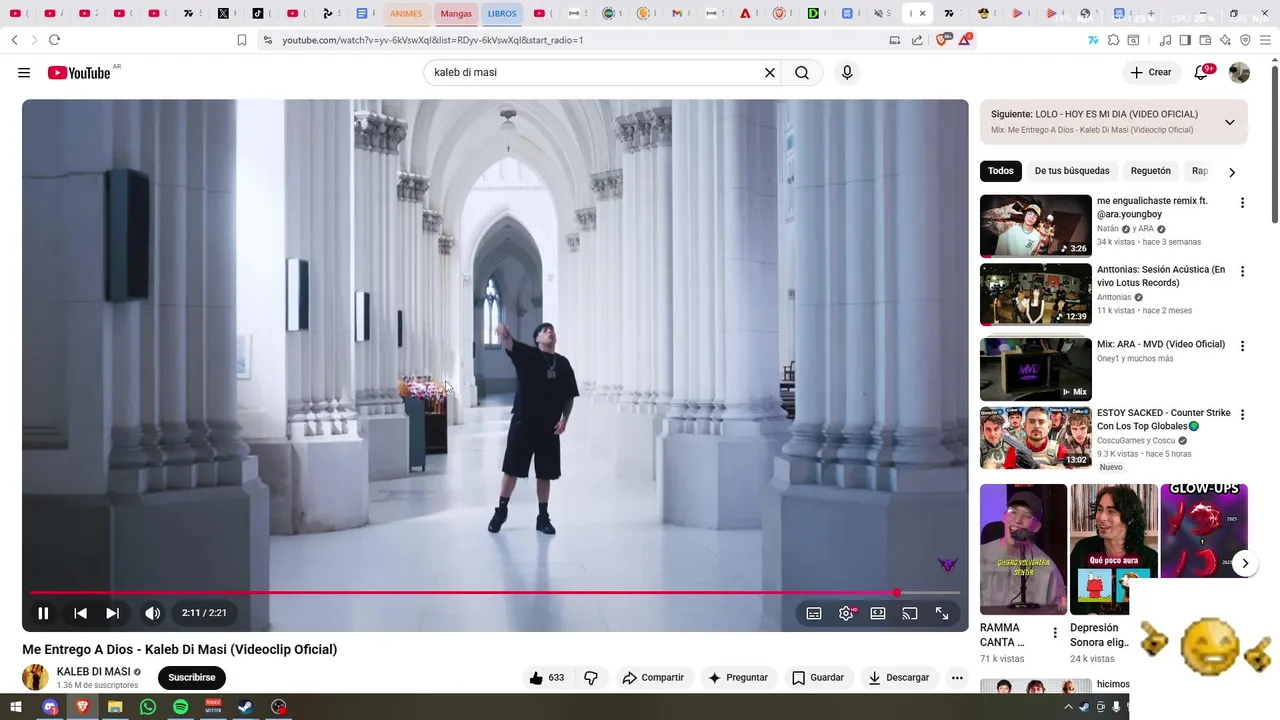This screenshot has height=720, width=1280.
Task: Go to the YouTube home logo
Action: click(78, 73)
